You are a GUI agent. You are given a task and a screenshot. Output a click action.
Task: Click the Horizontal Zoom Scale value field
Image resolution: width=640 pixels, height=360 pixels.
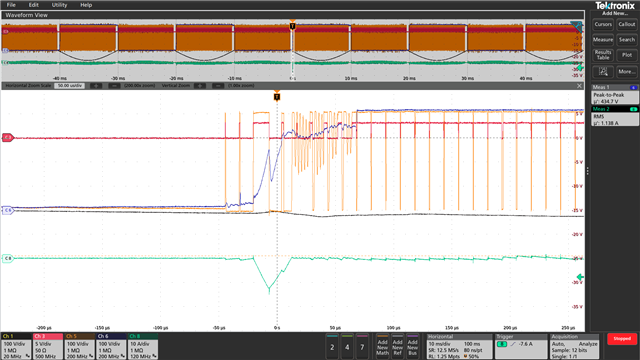(69, 86)
